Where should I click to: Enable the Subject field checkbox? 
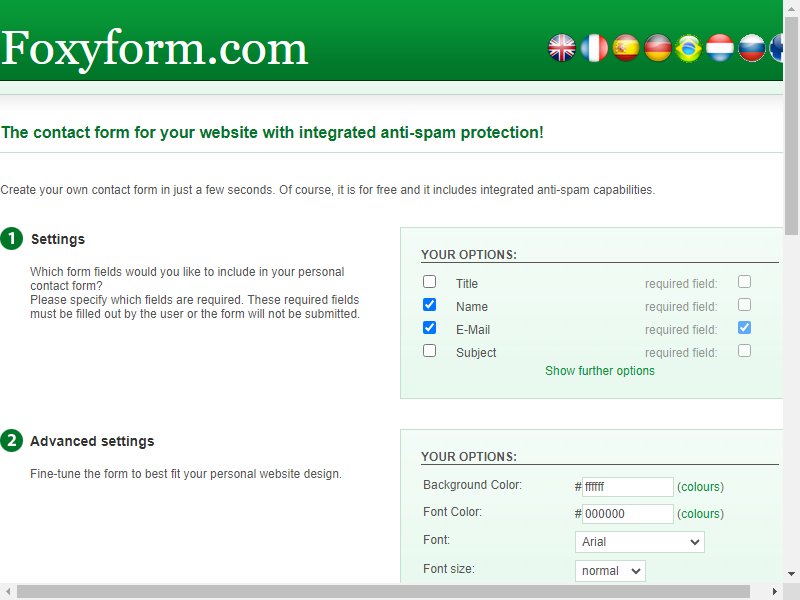[430, 351]
